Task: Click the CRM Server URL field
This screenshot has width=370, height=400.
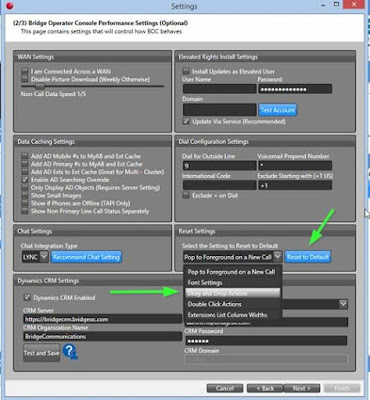Action: pyautogui.click(x=103, y=319)
